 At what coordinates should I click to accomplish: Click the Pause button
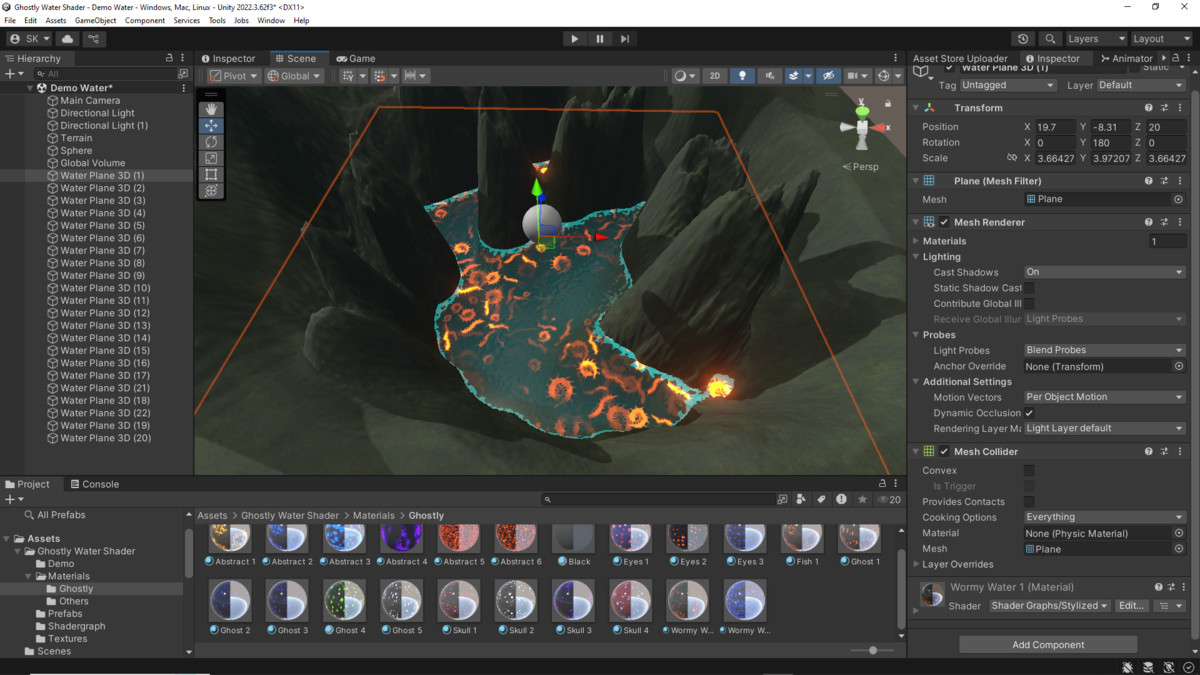(599, 39)
